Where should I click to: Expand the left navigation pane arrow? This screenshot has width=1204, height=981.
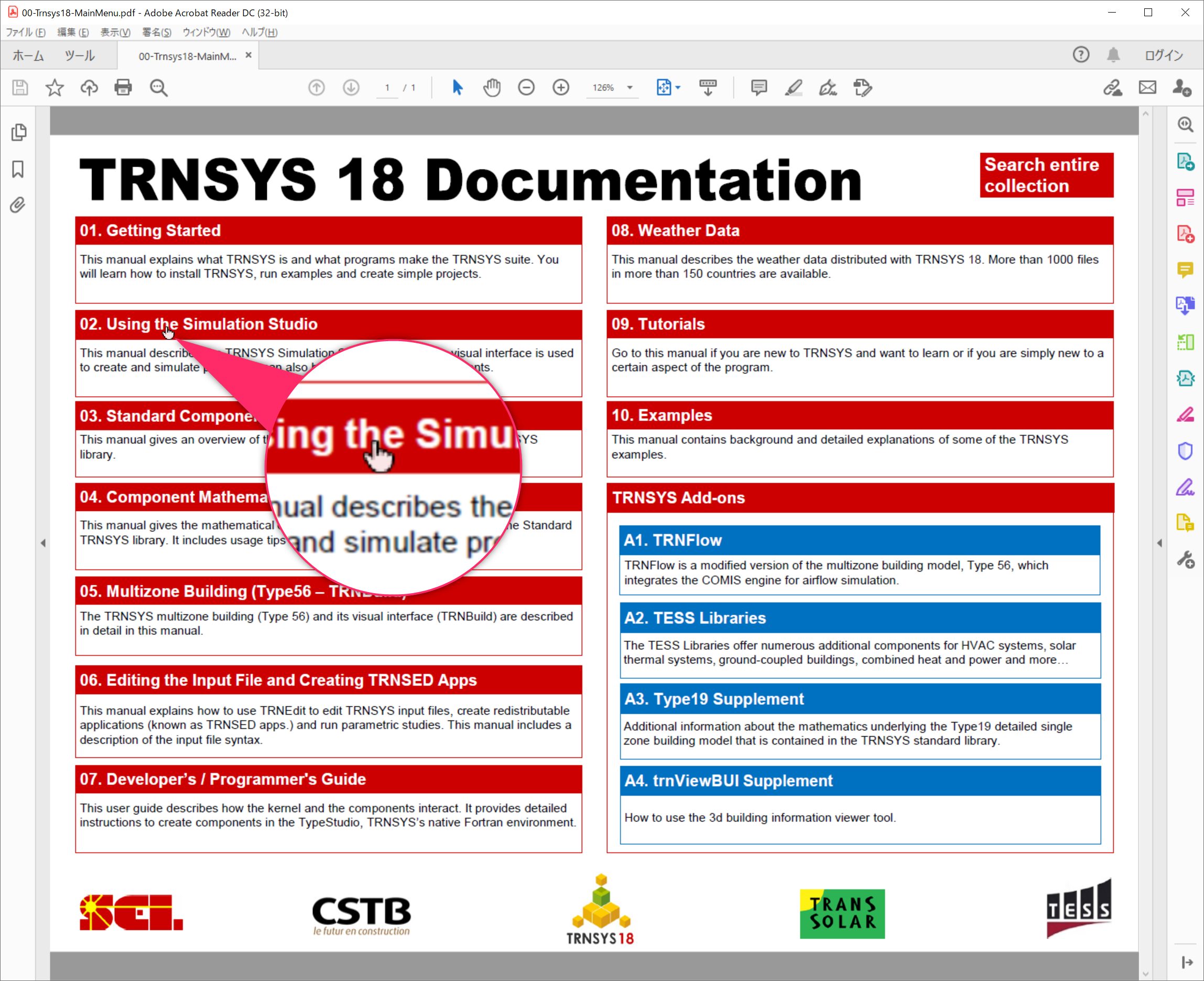click(43, 543)
